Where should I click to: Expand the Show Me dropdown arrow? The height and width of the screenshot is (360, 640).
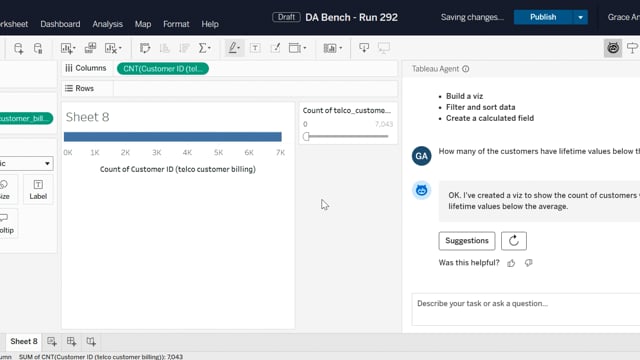click(340, 48)
